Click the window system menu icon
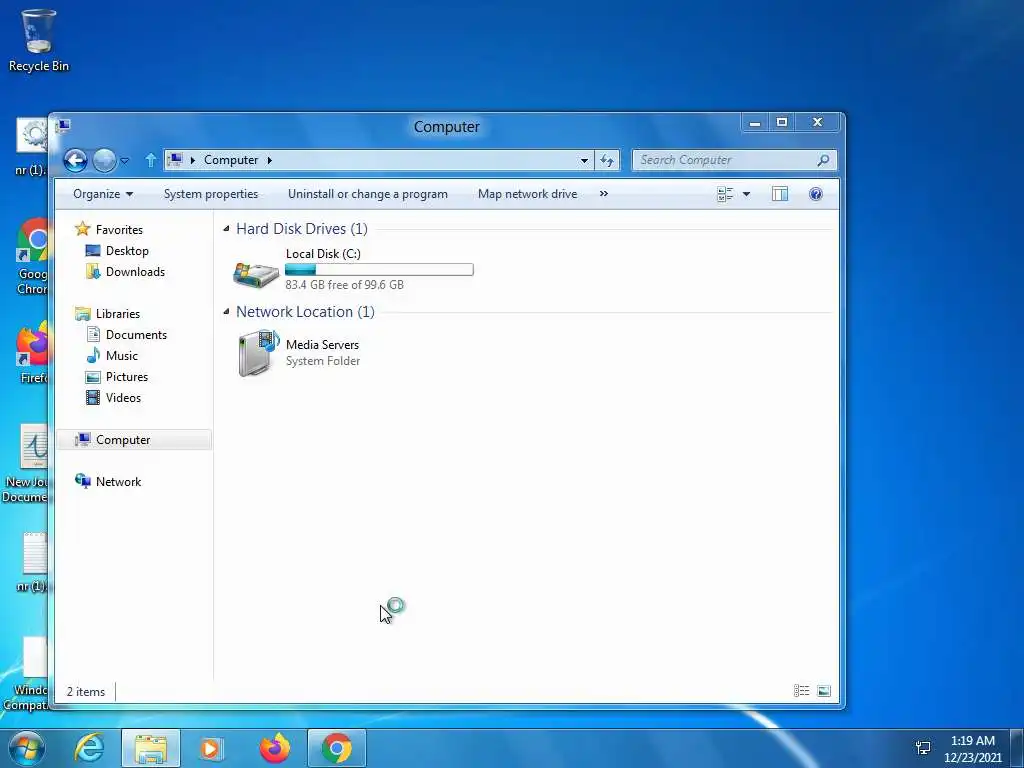1024x768 pixels. (x=63, y=125)
